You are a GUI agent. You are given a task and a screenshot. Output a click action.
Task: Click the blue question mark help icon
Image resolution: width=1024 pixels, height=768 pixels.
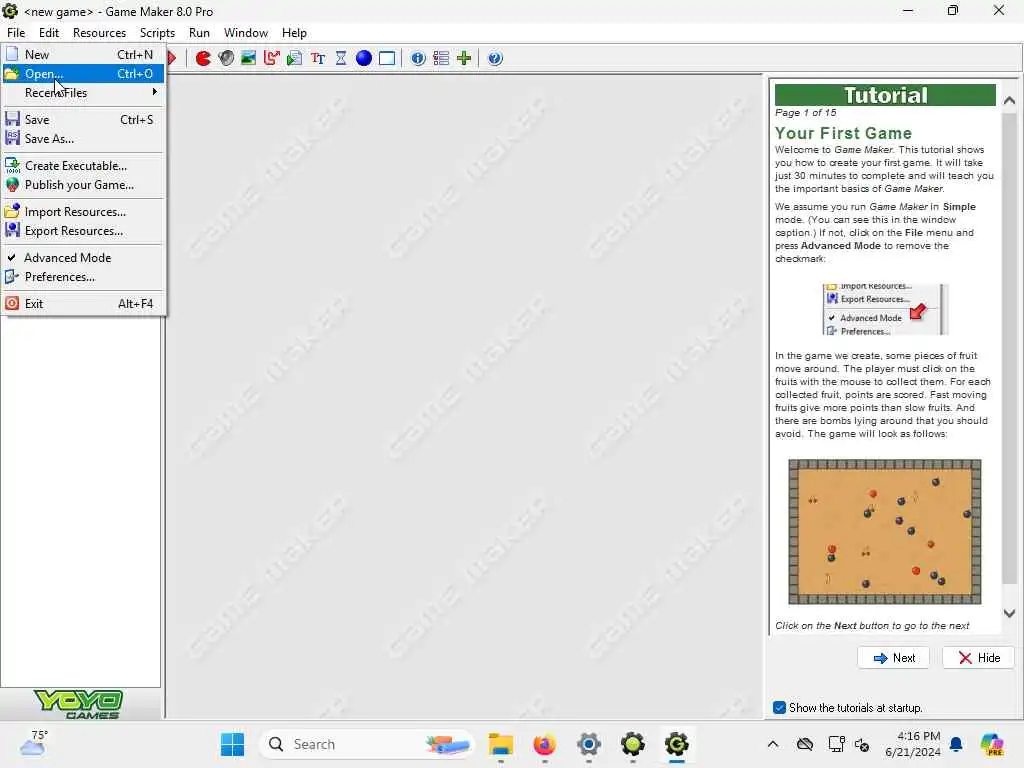pos(495,59)
